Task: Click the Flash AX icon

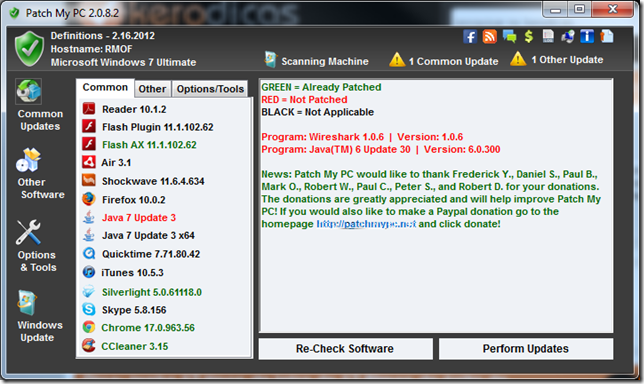Action: coord(89,144)
